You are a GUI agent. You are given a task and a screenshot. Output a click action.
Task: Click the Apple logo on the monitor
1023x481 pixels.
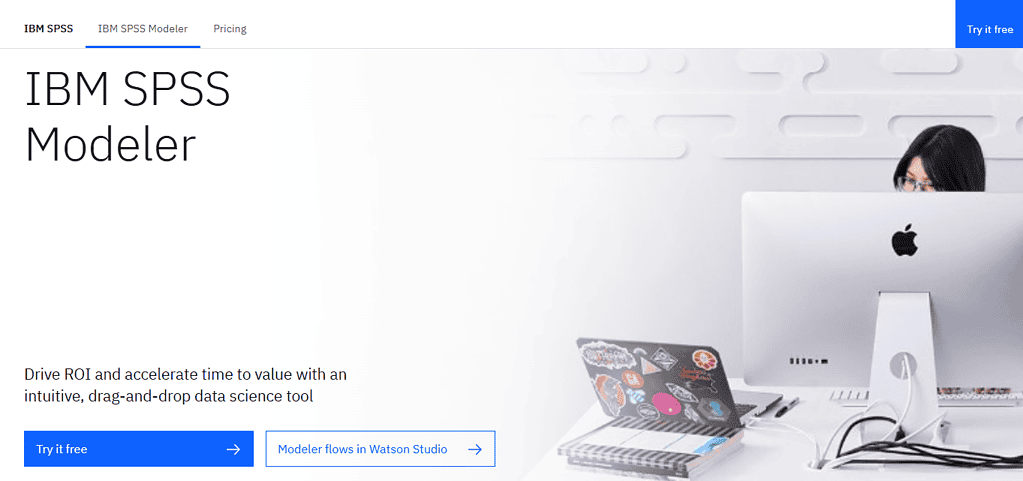905,240
